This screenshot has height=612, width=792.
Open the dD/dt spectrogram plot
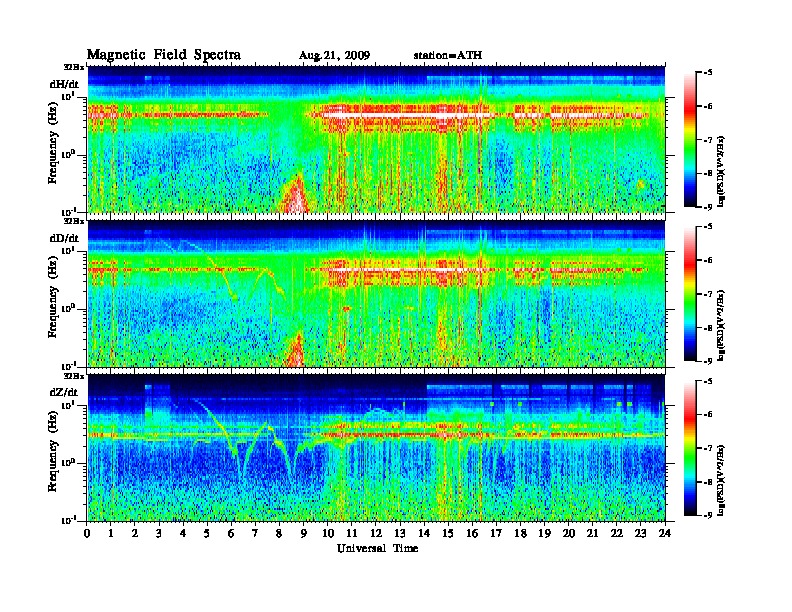point(376,294)
